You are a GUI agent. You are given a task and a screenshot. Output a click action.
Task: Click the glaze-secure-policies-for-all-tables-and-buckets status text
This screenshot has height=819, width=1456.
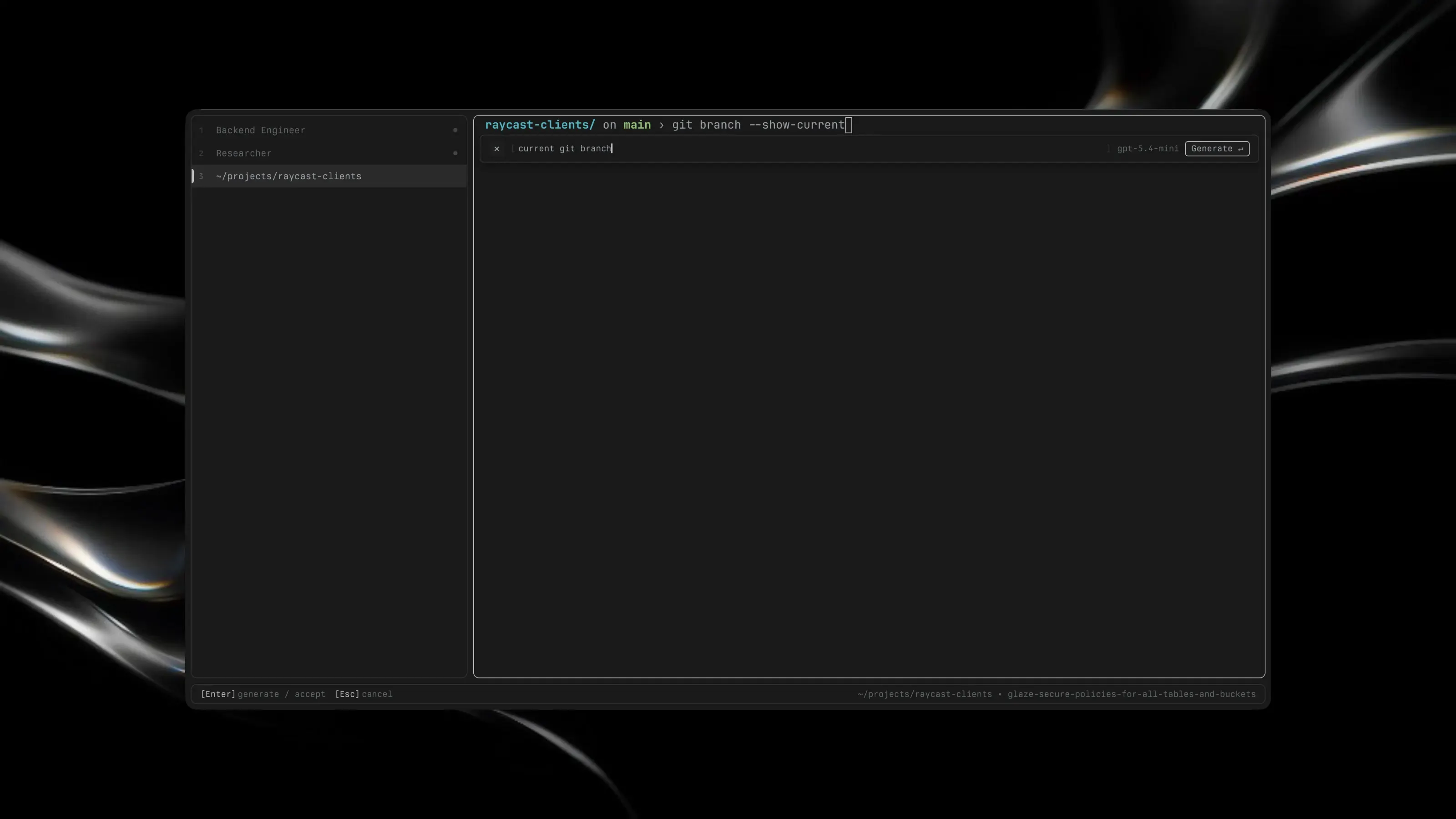click(1131, 694)
